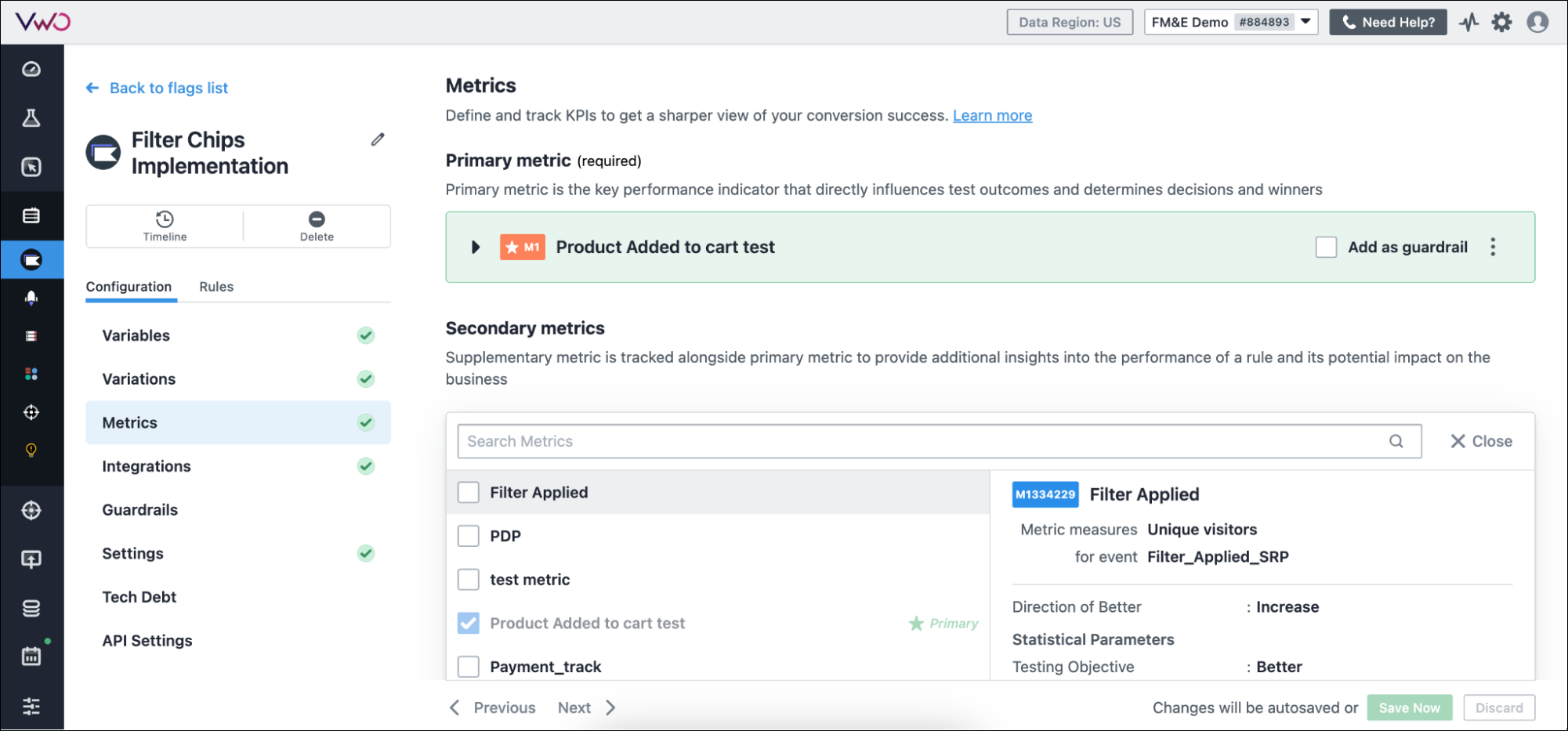Expand the Product Added to cart test metric
This screenshot has height=731, width=1568.
pyautogui.click(x=476, y=247)
